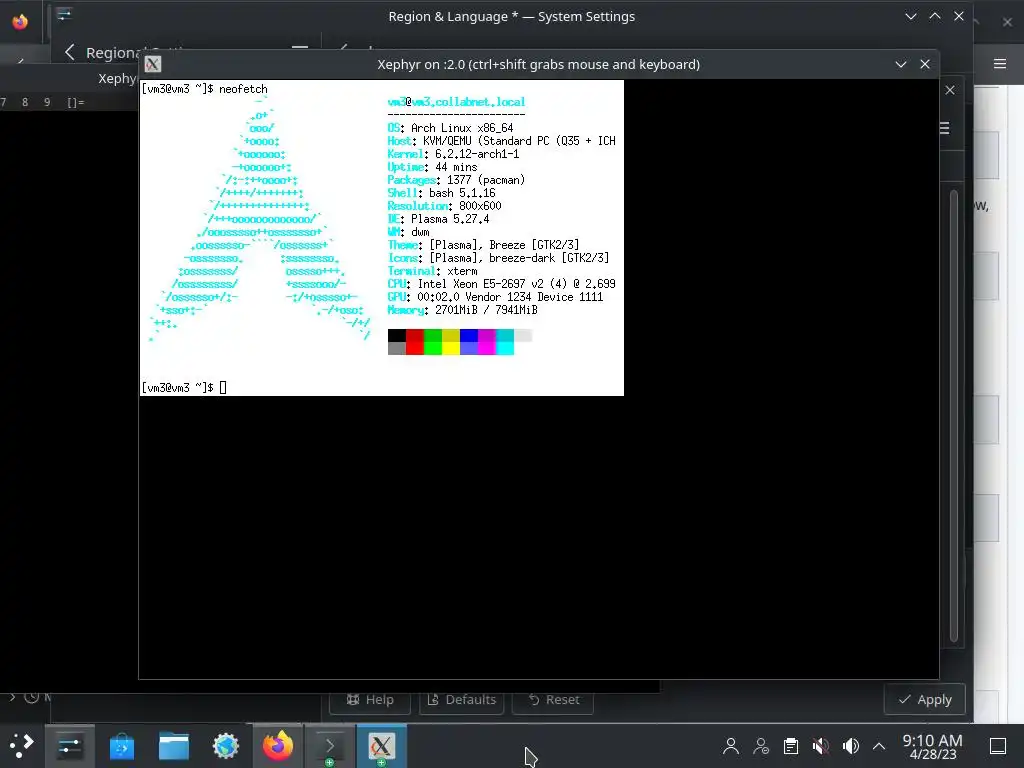
Task: Close the System Settings window
Action: (959, 16)
